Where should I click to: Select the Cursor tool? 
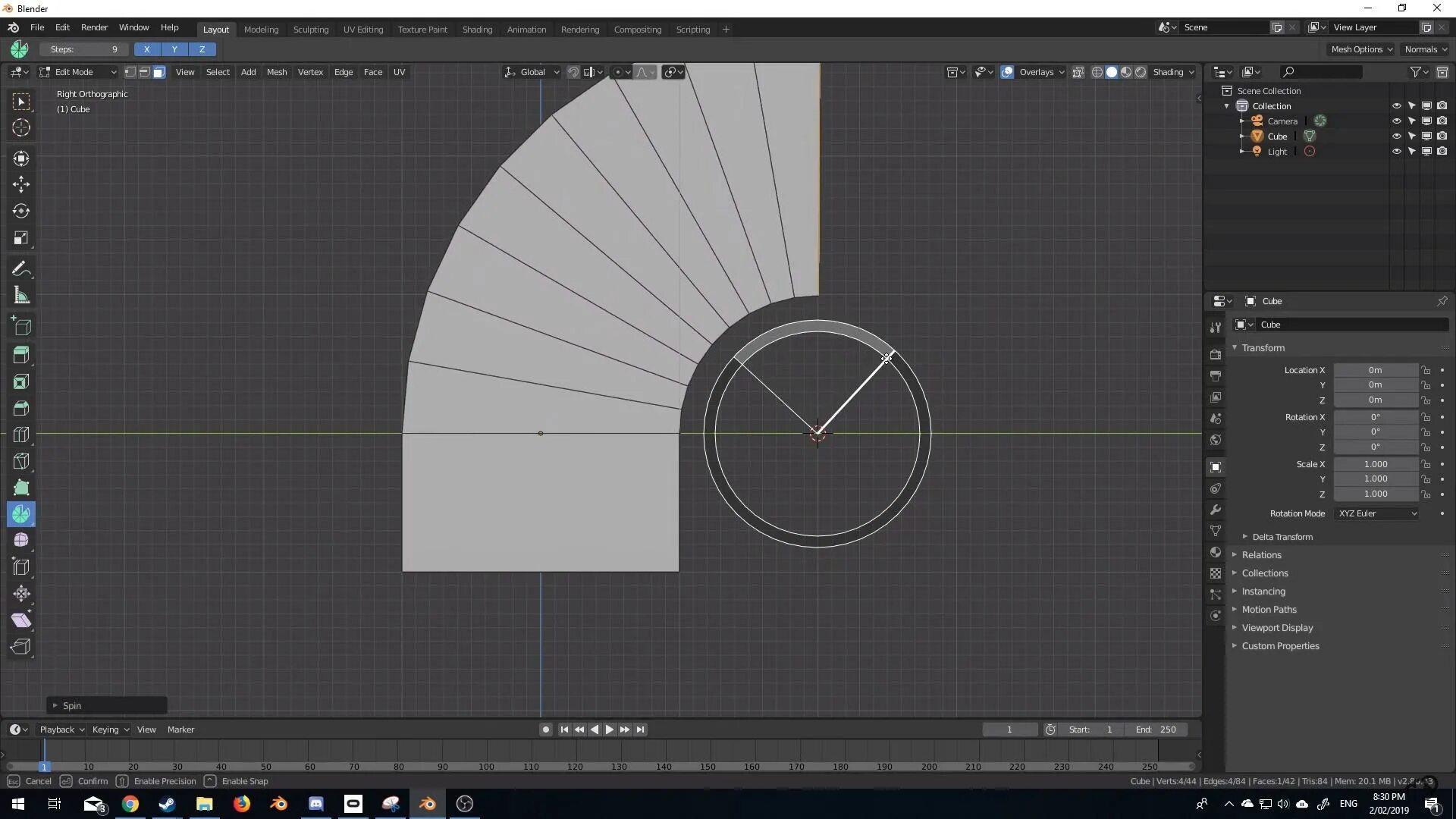[21, 128]
